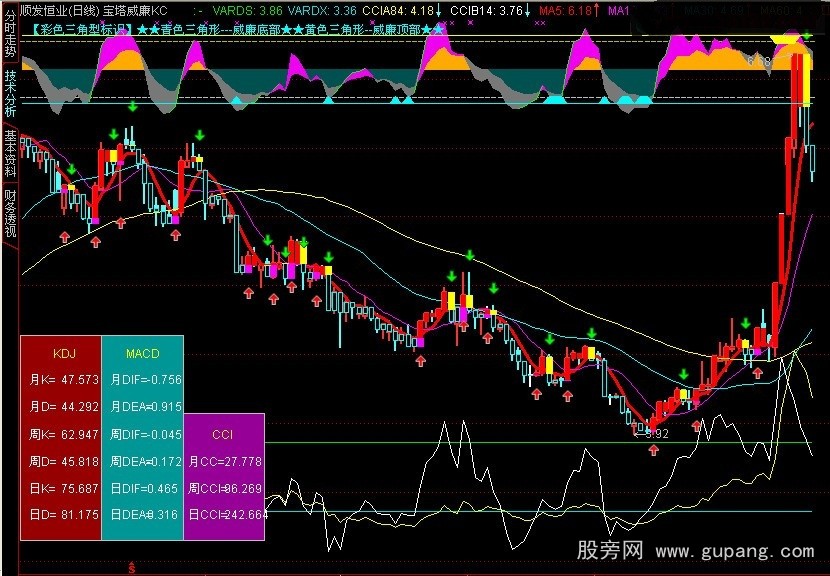Select the 日CCI=242.664 reading
Viewport: 830px width, 576px height.
coord(228,514)
